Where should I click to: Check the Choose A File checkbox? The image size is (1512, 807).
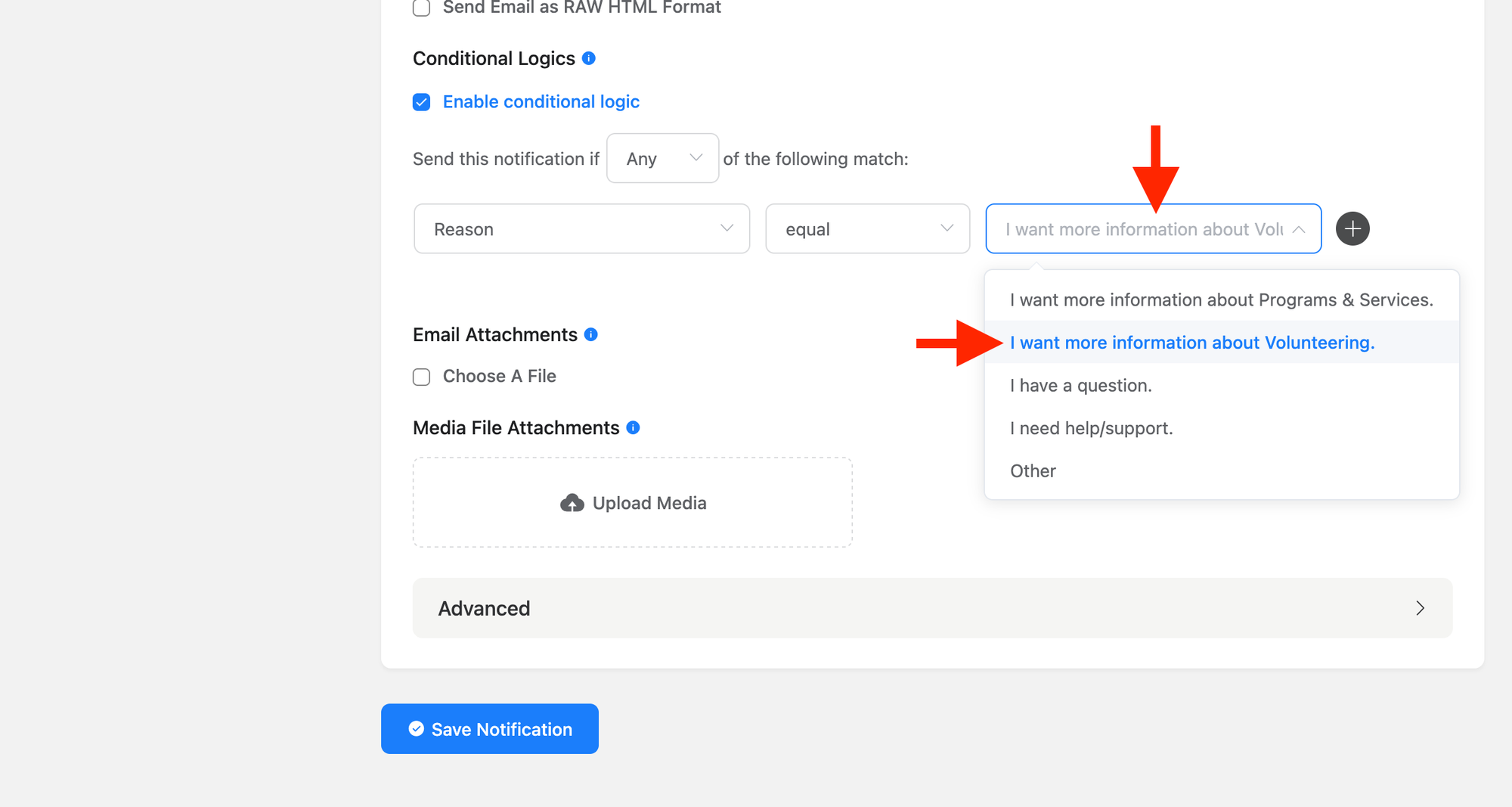[x=422, y=377]
